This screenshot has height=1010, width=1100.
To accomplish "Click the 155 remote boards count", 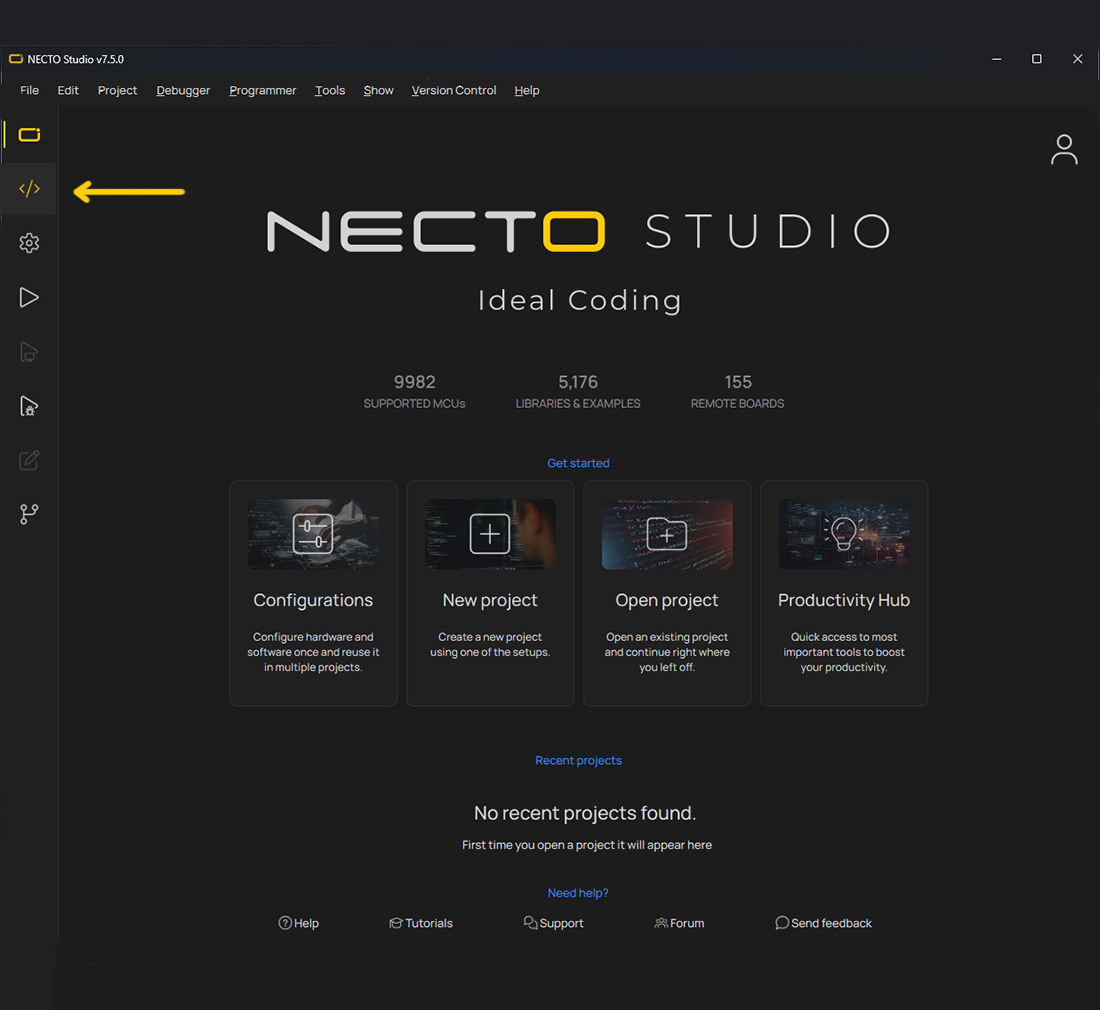I will click(x=738, y=382).
